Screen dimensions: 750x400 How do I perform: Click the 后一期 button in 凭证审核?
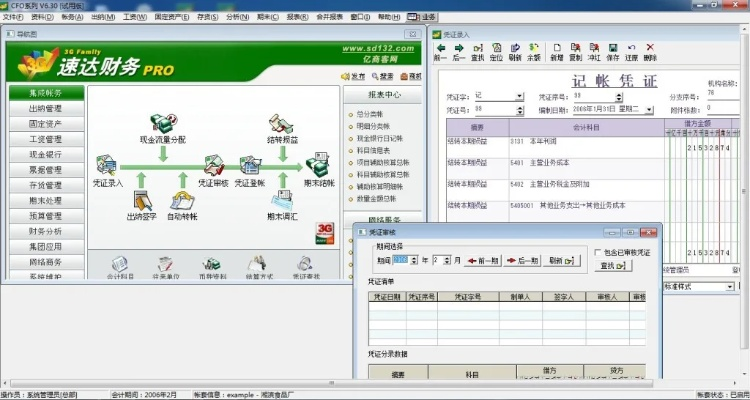click(x=522, y=261)
